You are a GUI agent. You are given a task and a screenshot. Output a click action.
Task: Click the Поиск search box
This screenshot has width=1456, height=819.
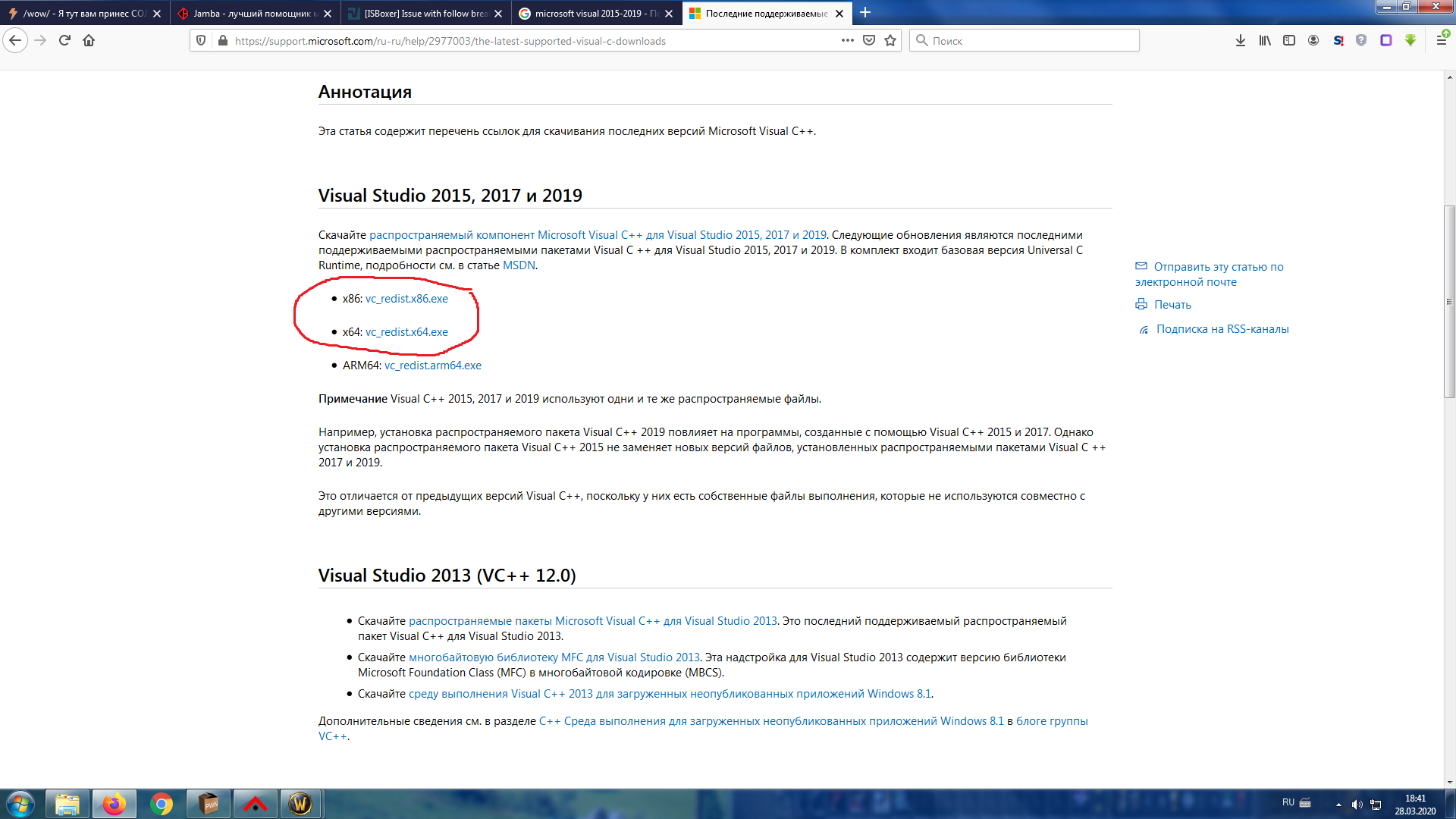(x=1025, y=41)
